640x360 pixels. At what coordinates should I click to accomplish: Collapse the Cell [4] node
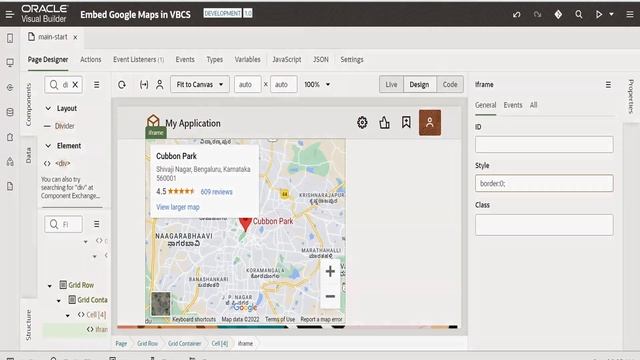(68, 316)
